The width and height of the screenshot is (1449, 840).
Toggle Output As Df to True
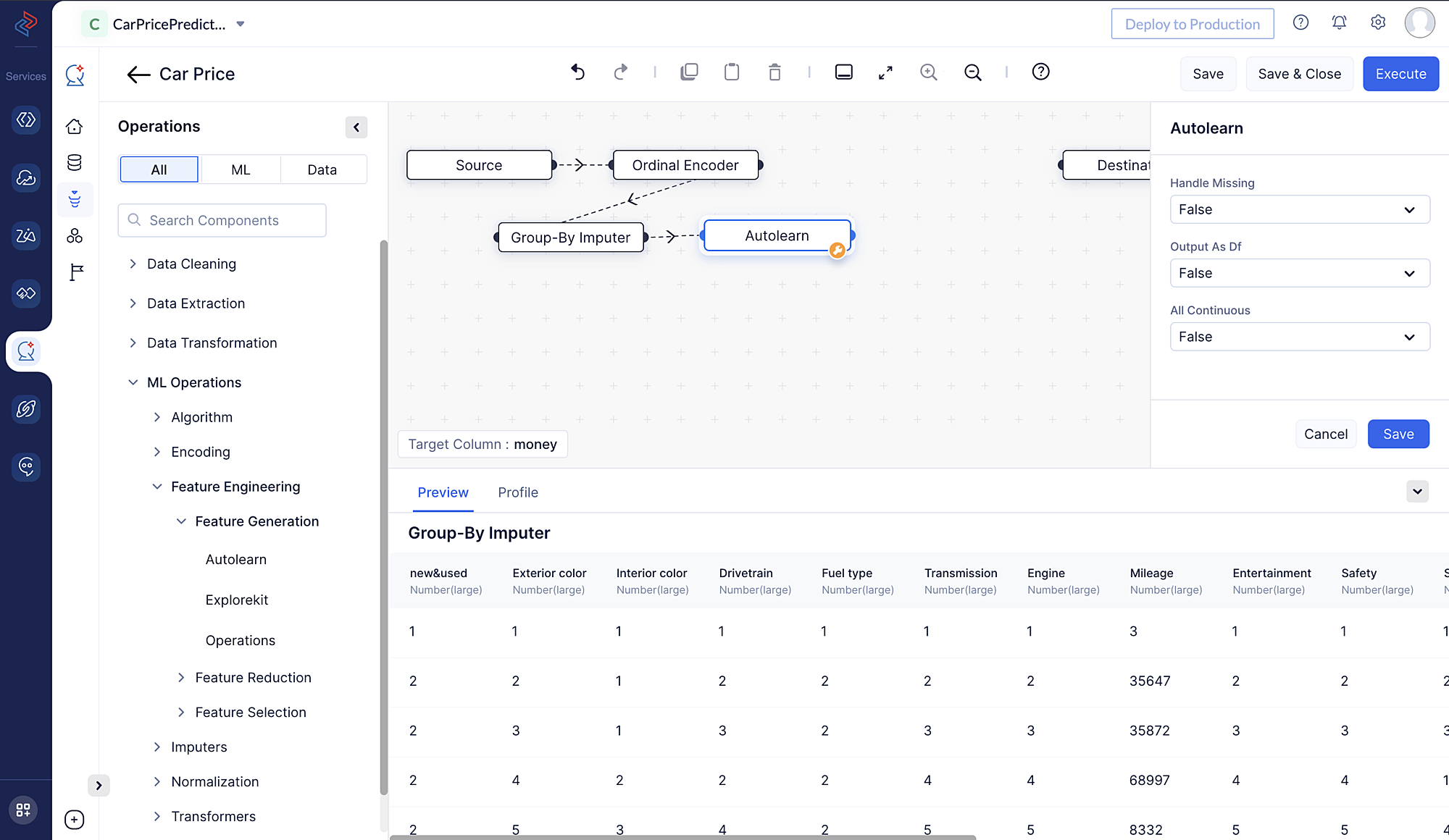[1296, 273]
